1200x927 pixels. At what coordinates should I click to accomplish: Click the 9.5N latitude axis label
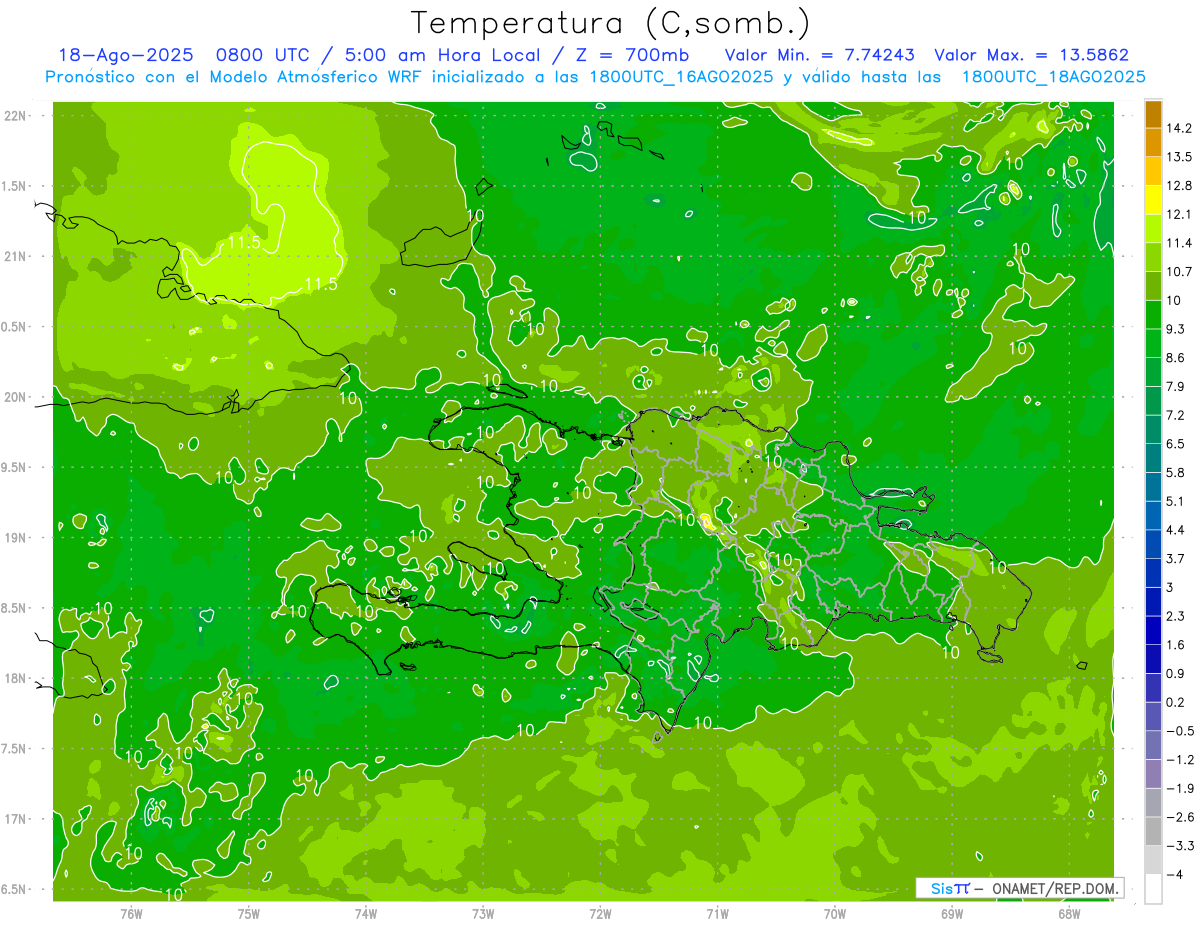pyautogui.click(x=16, y=467)
